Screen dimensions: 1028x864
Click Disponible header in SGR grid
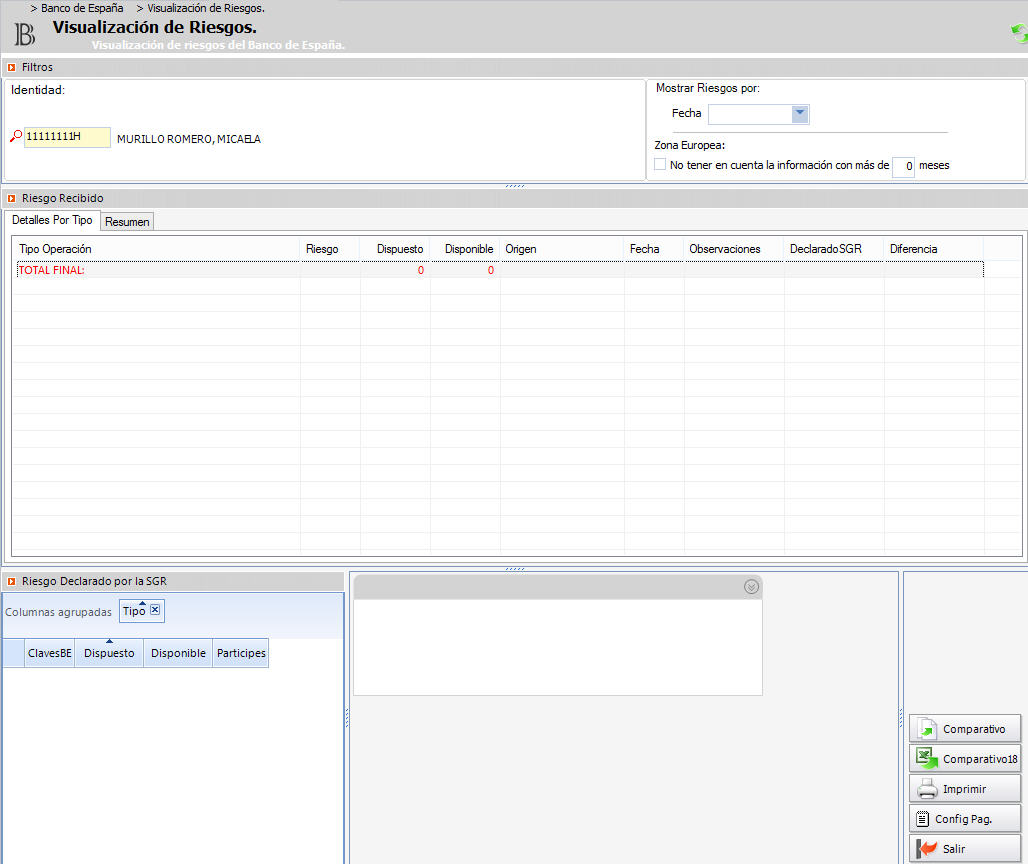click(178, 653)
